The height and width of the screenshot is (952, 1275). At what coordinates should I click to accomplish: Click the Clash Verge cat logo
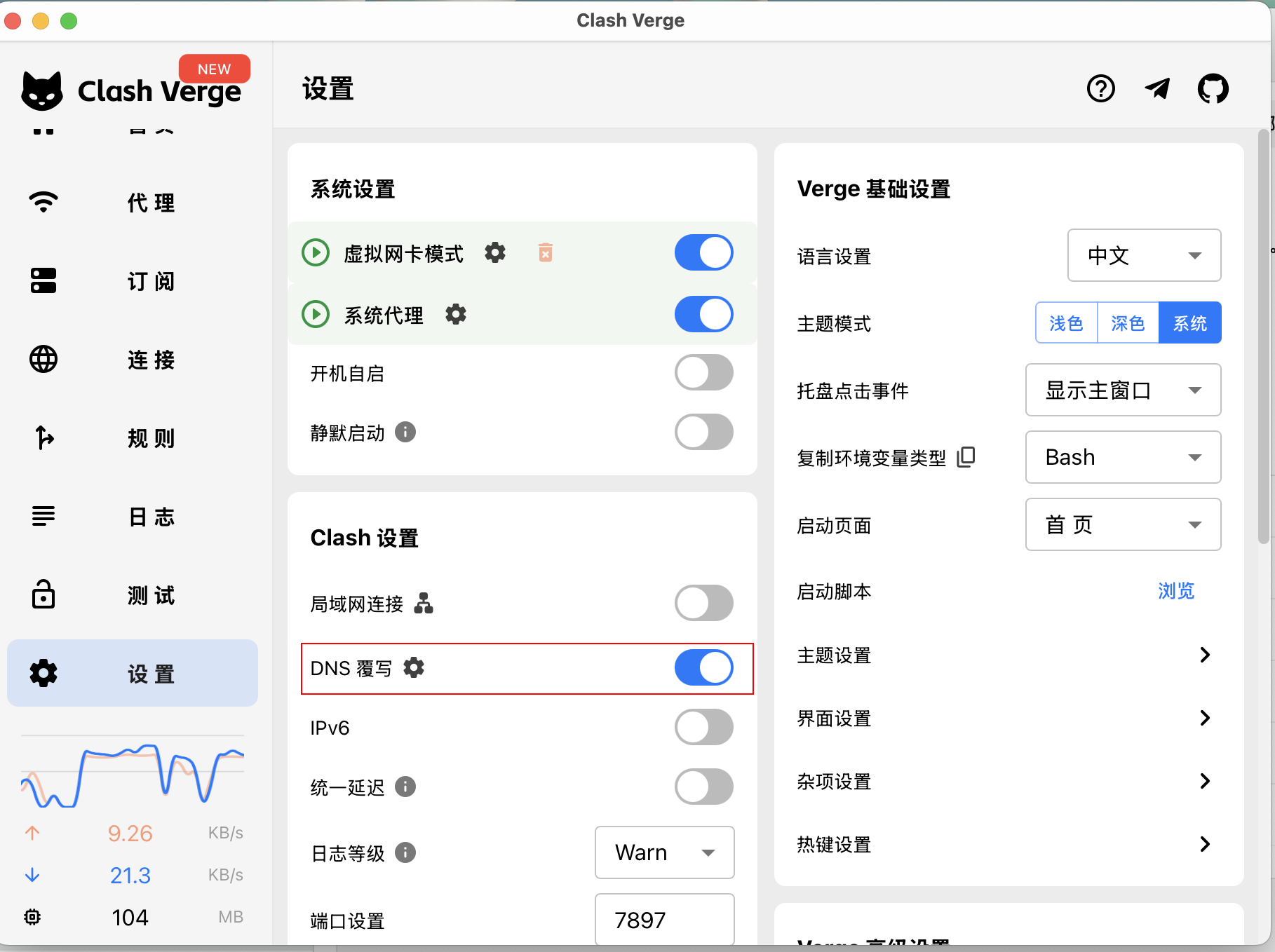(42, 91)
